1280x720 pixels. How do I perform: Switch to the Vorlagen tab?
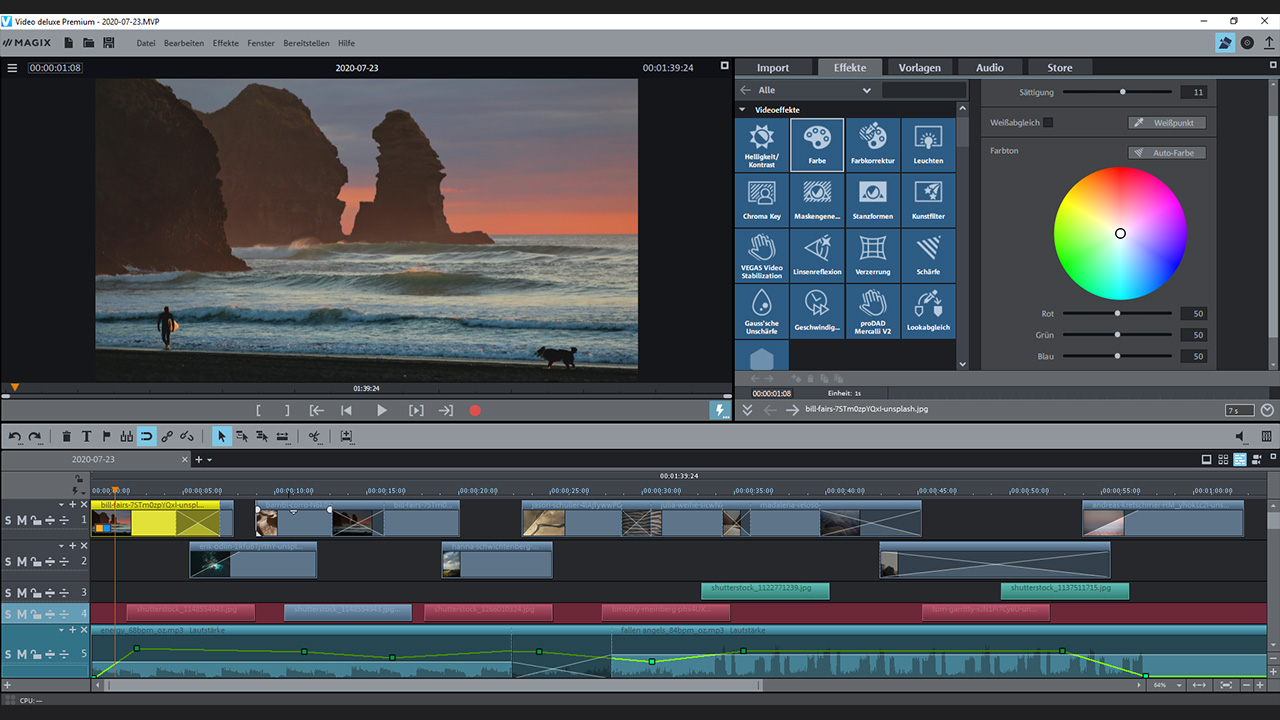click(x=919, y=67)
